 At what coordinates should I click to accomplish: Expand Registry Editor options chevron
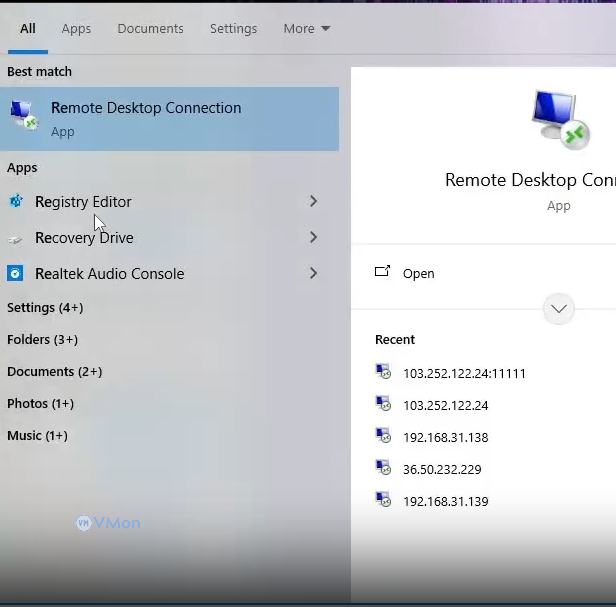tap(313, 201)
